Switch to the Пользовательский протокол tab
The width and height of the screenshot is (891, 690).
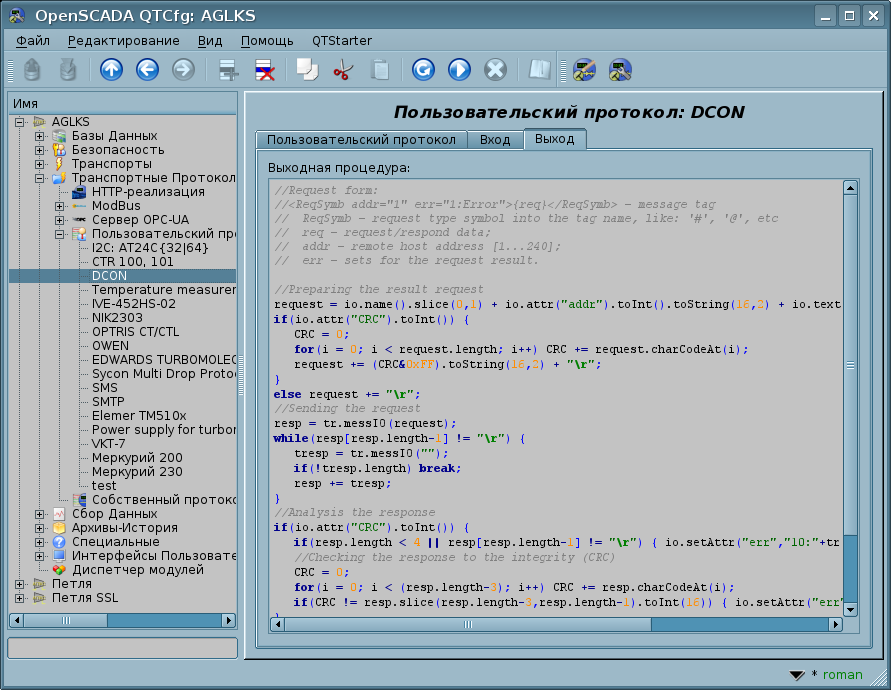(361, 140)
